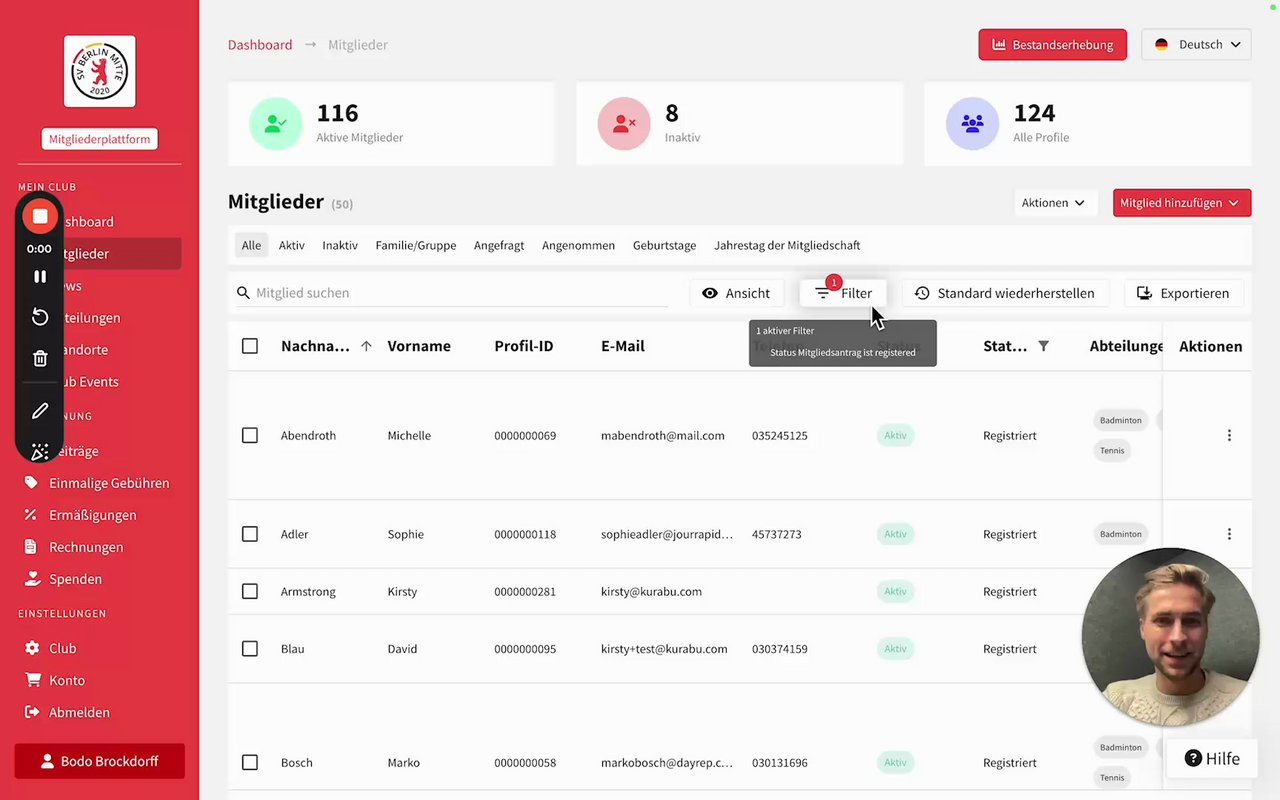This screenshot has width=1280, height=800.
Task: Switch to the Alle tab
Action: [x=251, y=245]
